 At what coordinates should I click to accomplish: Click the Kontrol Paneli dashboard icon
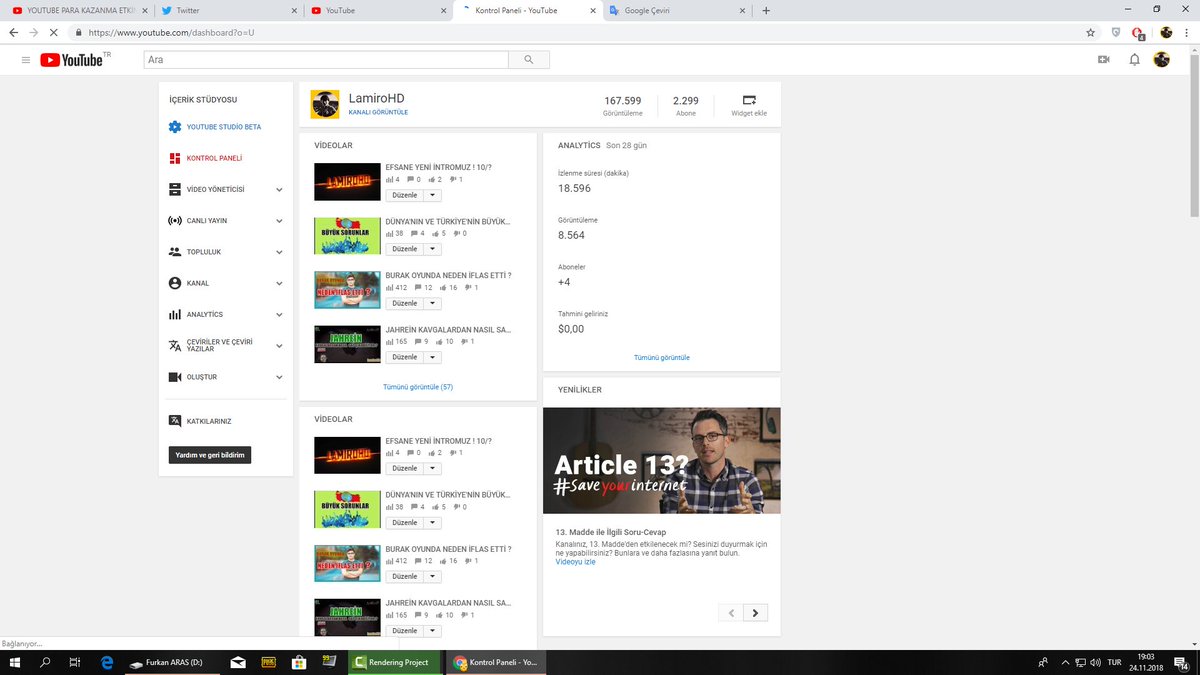click(x=175, y=158)
